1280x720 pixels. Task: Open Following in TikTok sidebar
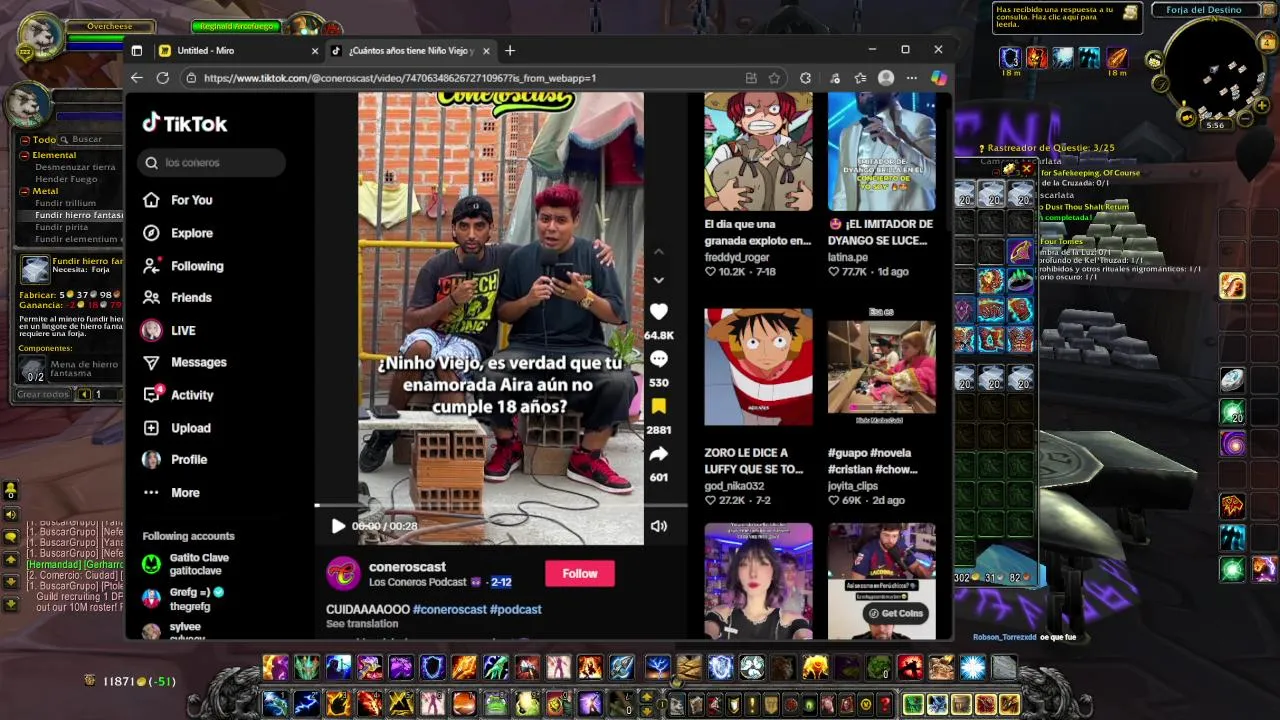[183, 266]
